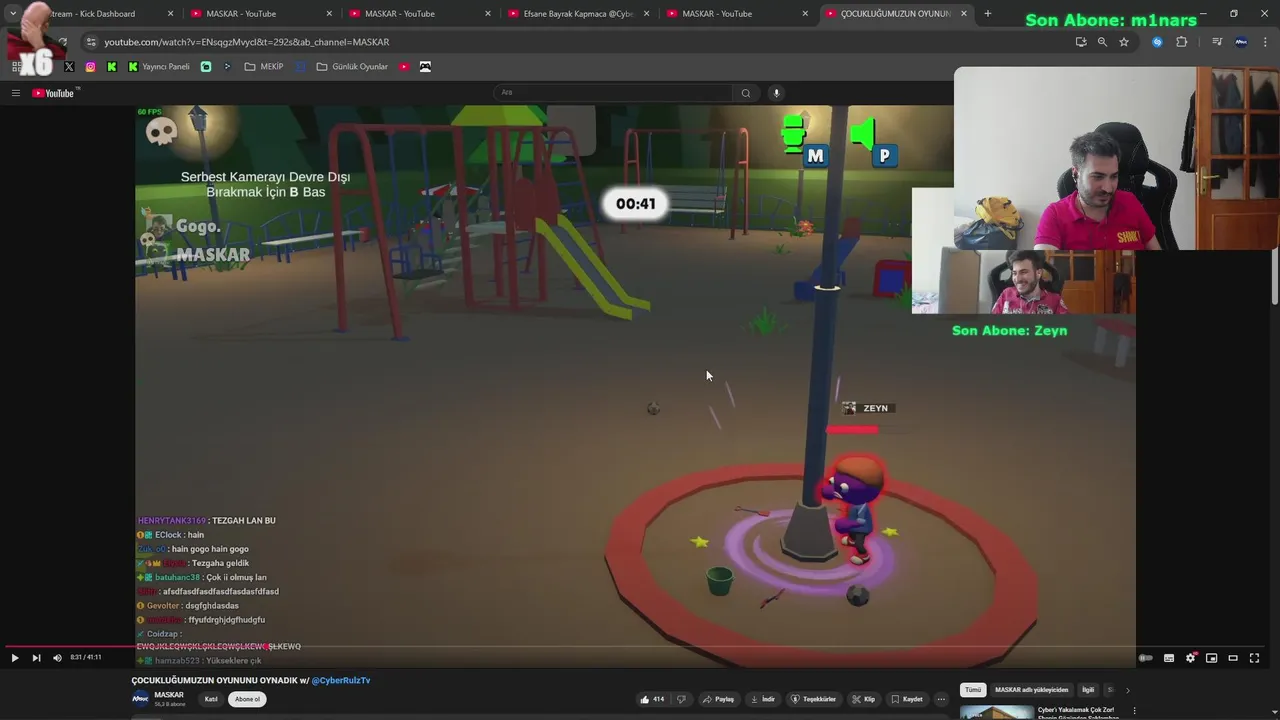Open the @CyberRulzTv link in title
Screen dimensions: 1280x720
[x=341, y=680]
